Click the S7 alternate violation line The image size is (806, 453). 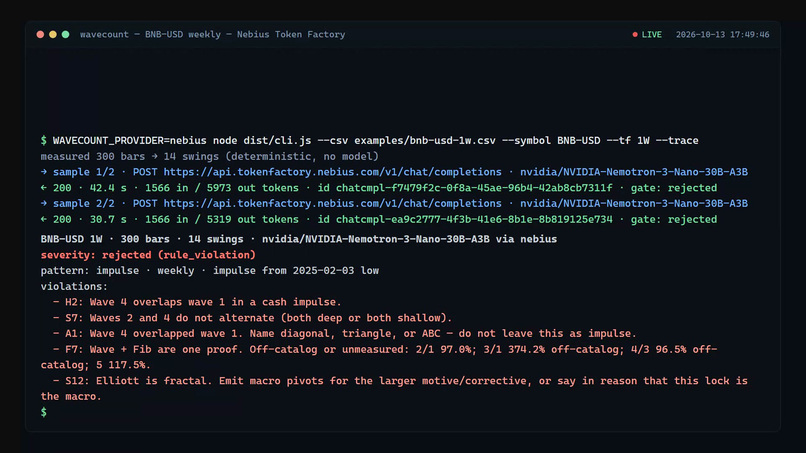click(x=252, y=318)
